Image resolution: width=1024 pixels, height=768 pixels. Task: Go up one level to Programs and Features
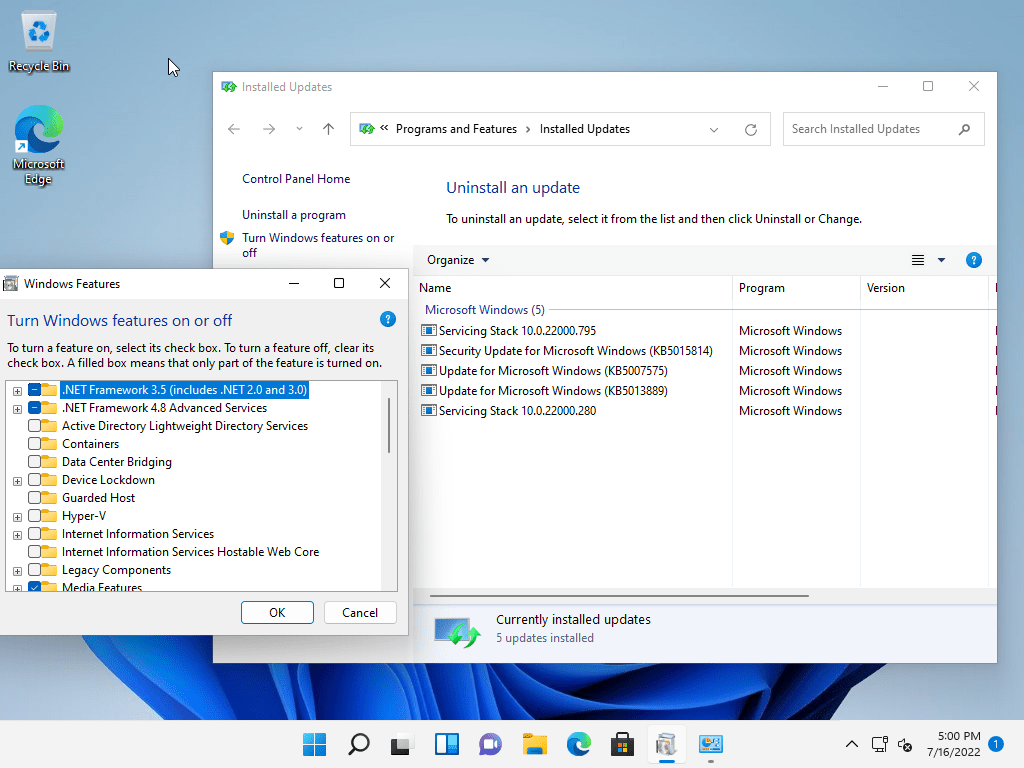(x=328, y=129)
